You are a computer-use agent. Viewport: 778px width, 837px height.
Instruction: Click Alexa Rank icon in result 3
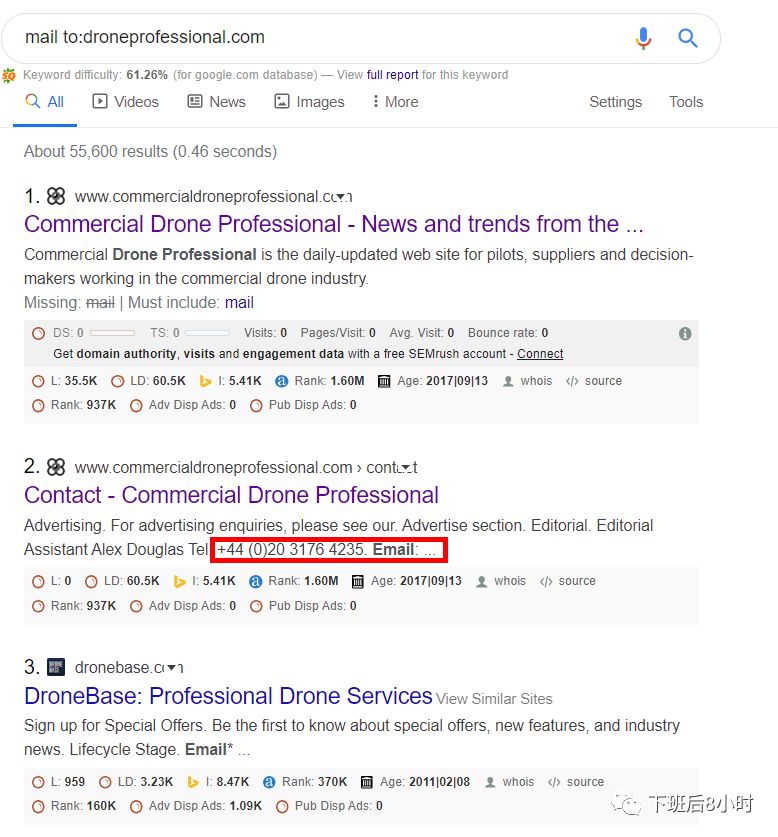269,782
